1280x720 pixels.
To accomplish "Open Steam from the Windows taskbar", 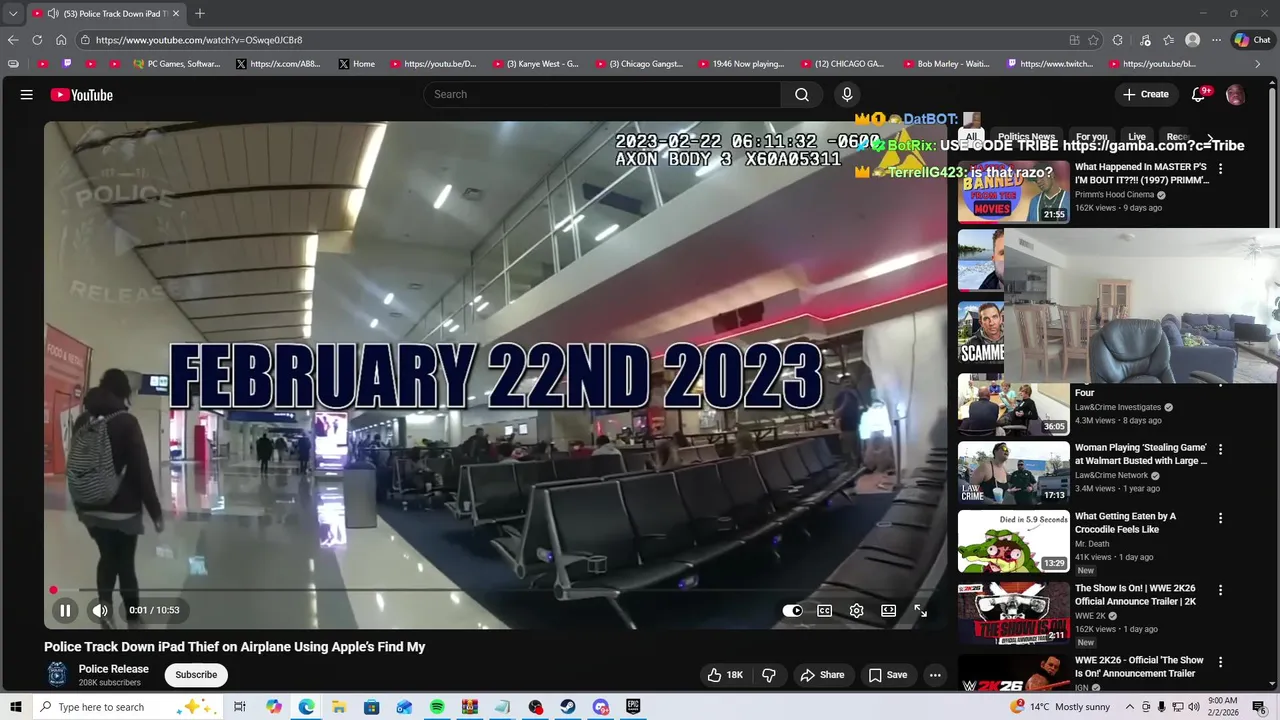I will pyautogui.click(x=568, y=707).
